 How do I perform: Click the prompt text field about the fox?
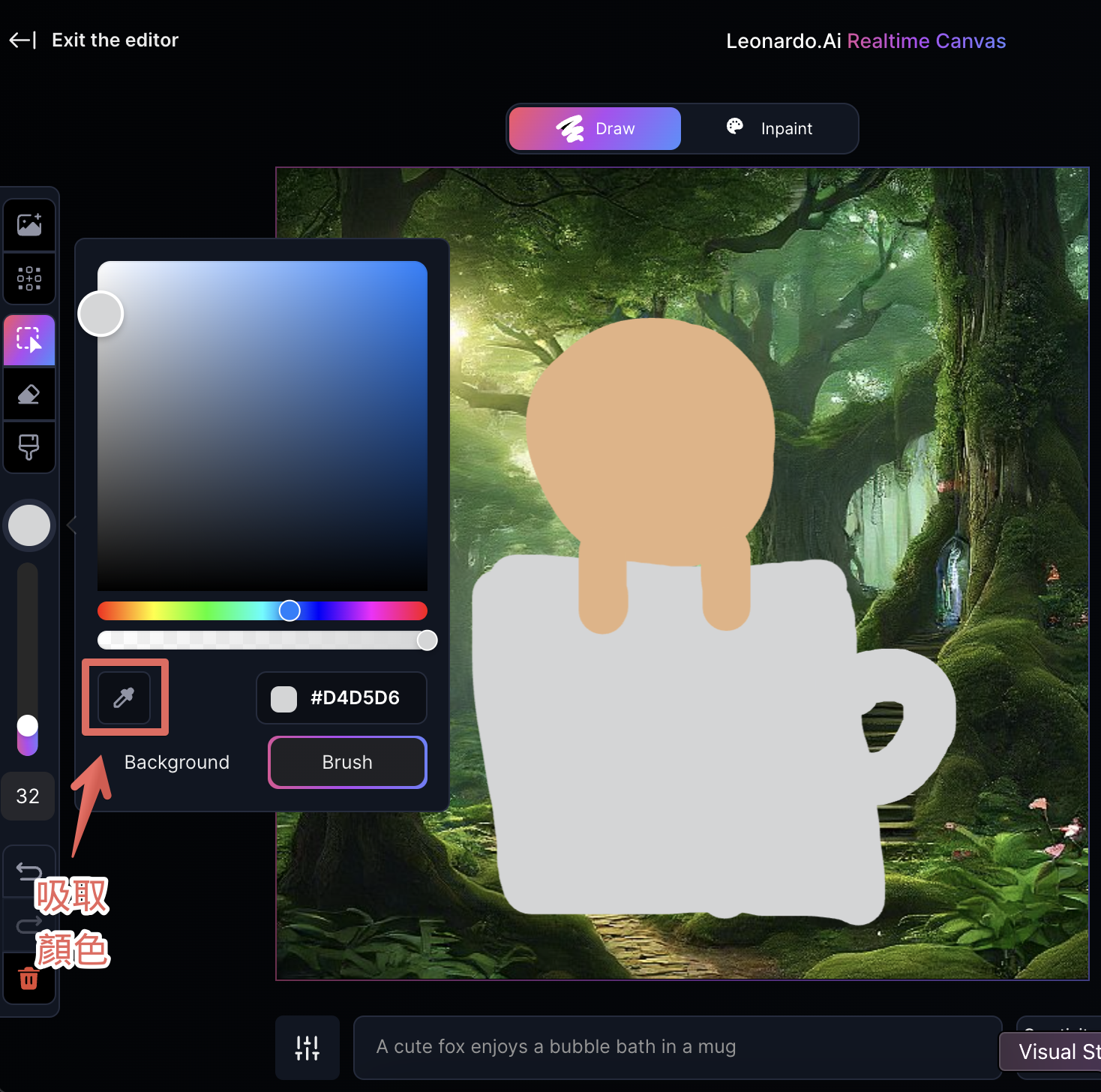click(x=675, y=1047)
